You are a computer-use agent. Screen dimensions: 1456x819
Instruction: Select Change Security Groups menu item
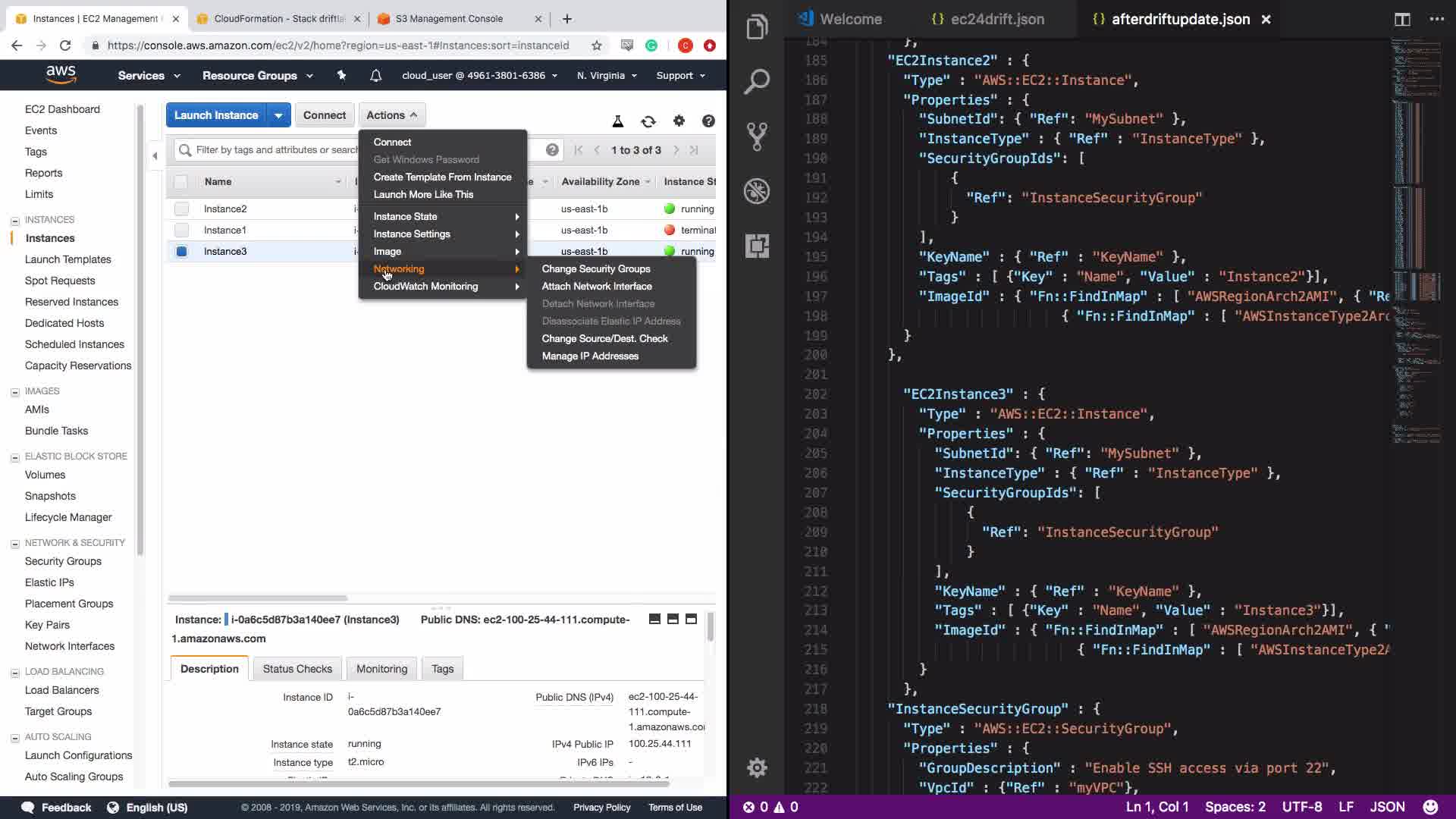(x=595, y=269)
